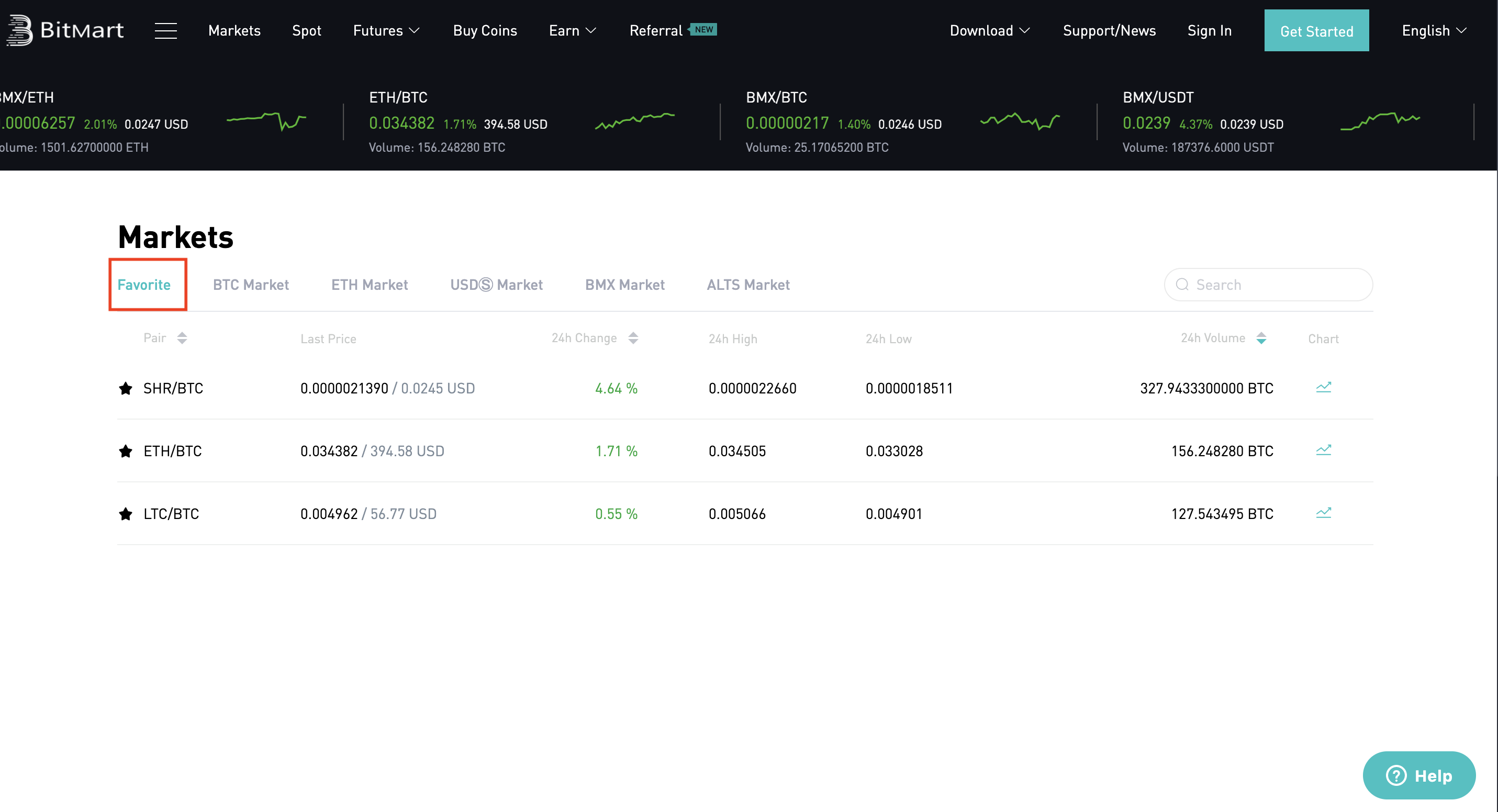Click the ETH/BTC ticker title
Viewport: 1498px width, 812px height.
[398, 97]
